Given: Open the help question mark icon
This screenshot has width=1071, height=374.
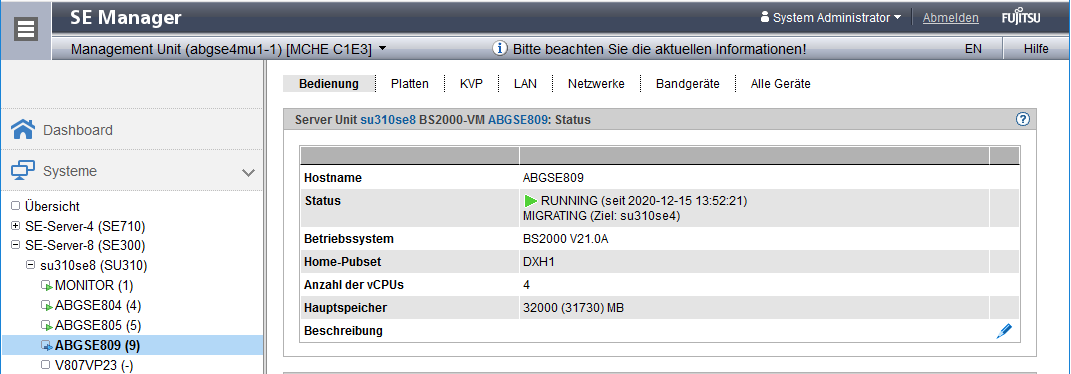Looking at the screenshot, I should coord(1023,119).
